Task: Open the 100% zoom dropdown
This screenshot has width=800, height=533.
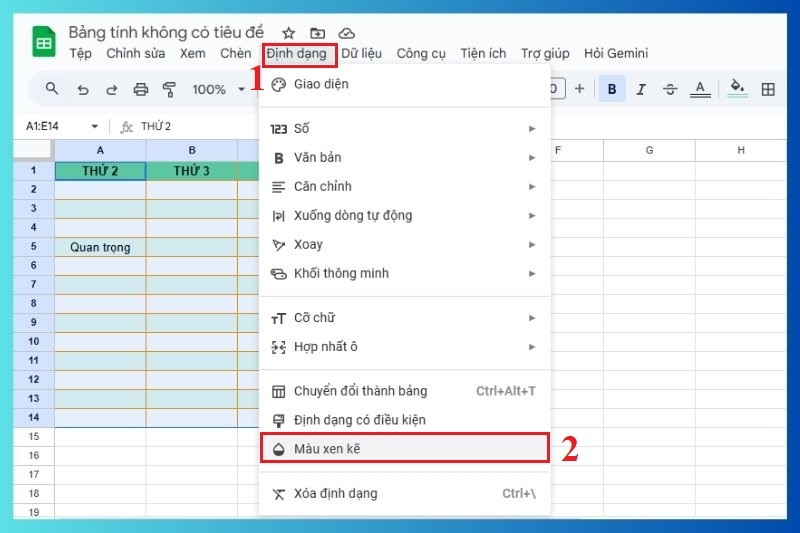Action: click(x=218, y=90)
